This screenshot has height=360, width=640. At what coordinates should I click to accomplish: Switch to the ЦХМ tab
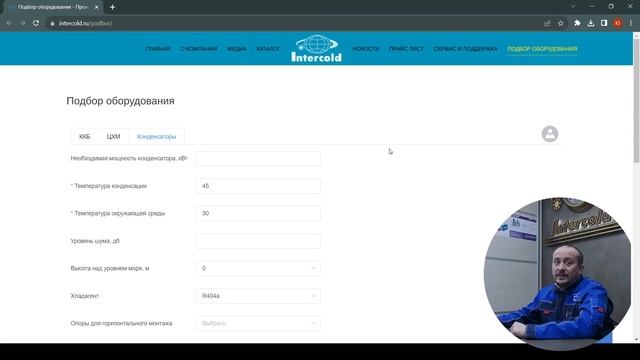tap(113, 136)
